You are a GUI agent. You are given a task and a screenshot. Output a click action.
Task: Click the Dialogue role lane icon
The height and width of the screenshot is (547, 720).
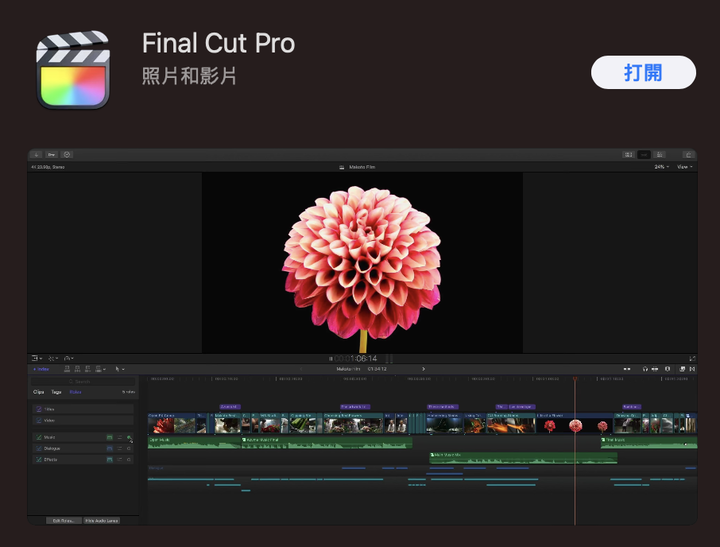(109, 448)
